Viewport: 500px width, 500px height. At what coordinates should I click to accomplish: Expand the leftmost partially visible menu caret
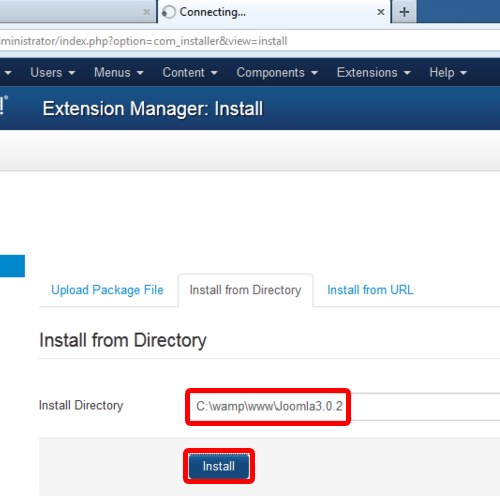pyautogui.click(x=8, y=72)
